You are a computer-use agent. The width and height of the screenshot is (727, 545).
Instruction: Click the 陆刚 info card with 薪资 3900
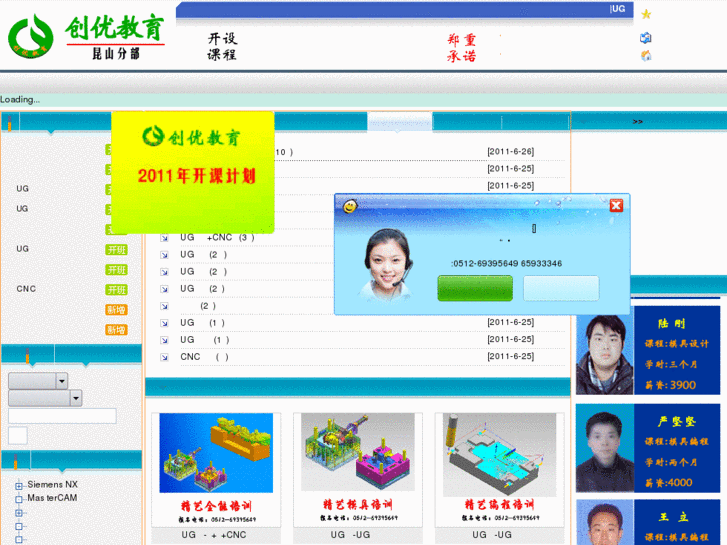pyautogui.click(x=677, y=351)
